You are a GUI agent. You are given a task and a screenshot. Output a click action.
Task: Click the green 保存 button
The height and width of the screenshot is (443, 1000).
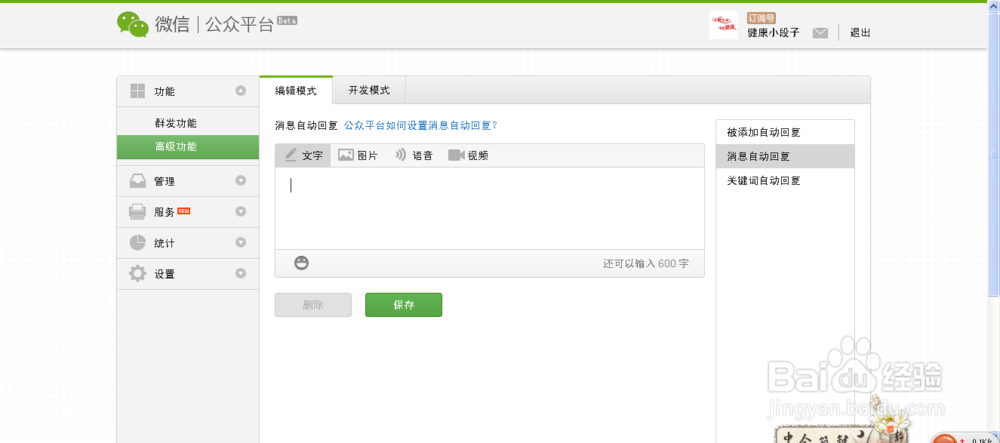click(x=404, y=305)
